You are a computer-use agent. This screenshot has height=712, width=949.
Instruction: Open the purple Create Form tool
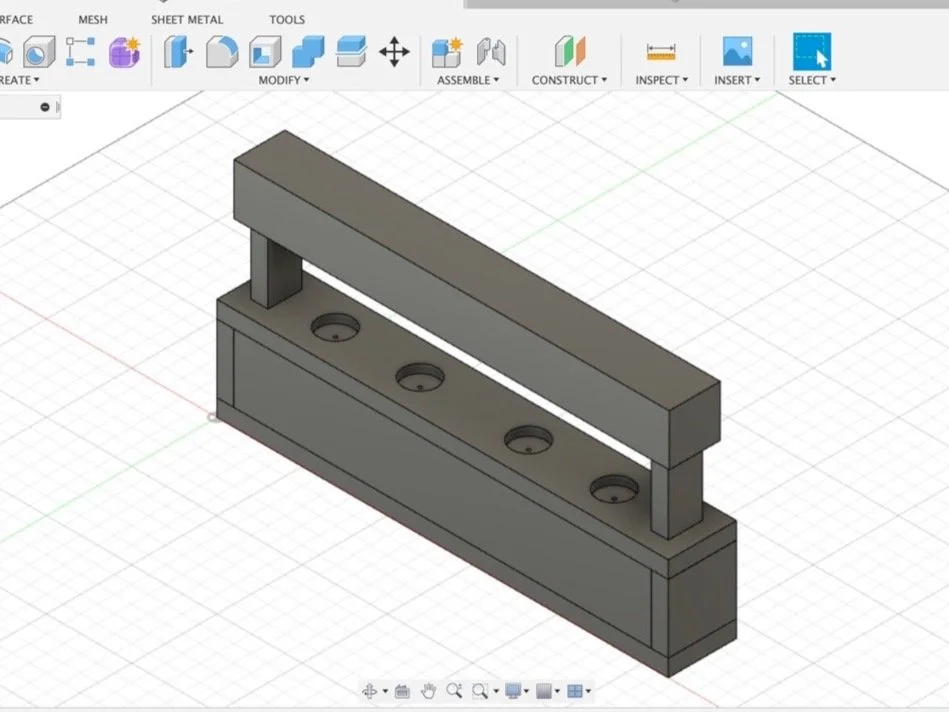(125, 51)
